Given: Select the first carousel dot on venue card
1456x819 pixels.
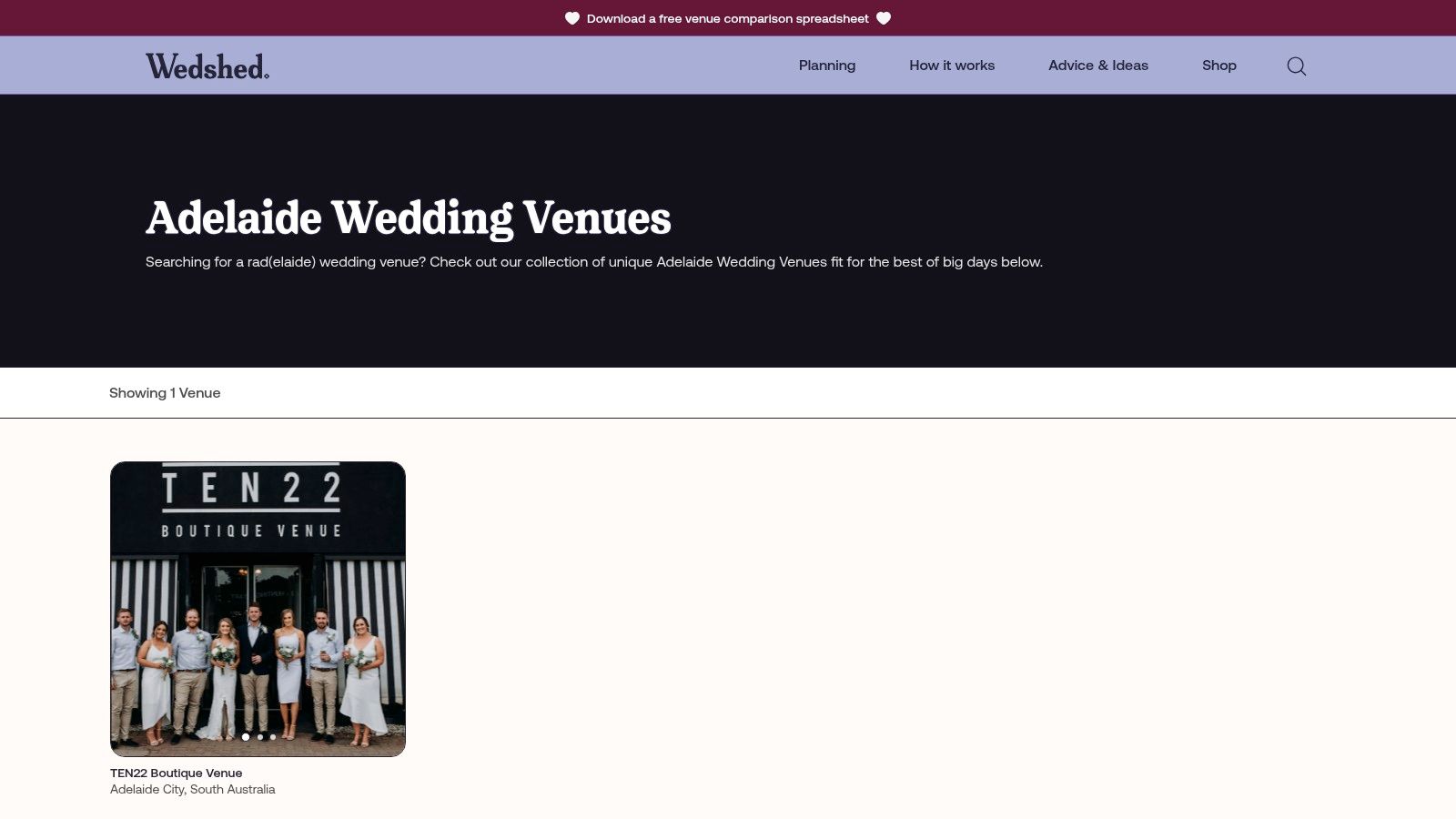Looking at the screenshot, I should (245, 737).
